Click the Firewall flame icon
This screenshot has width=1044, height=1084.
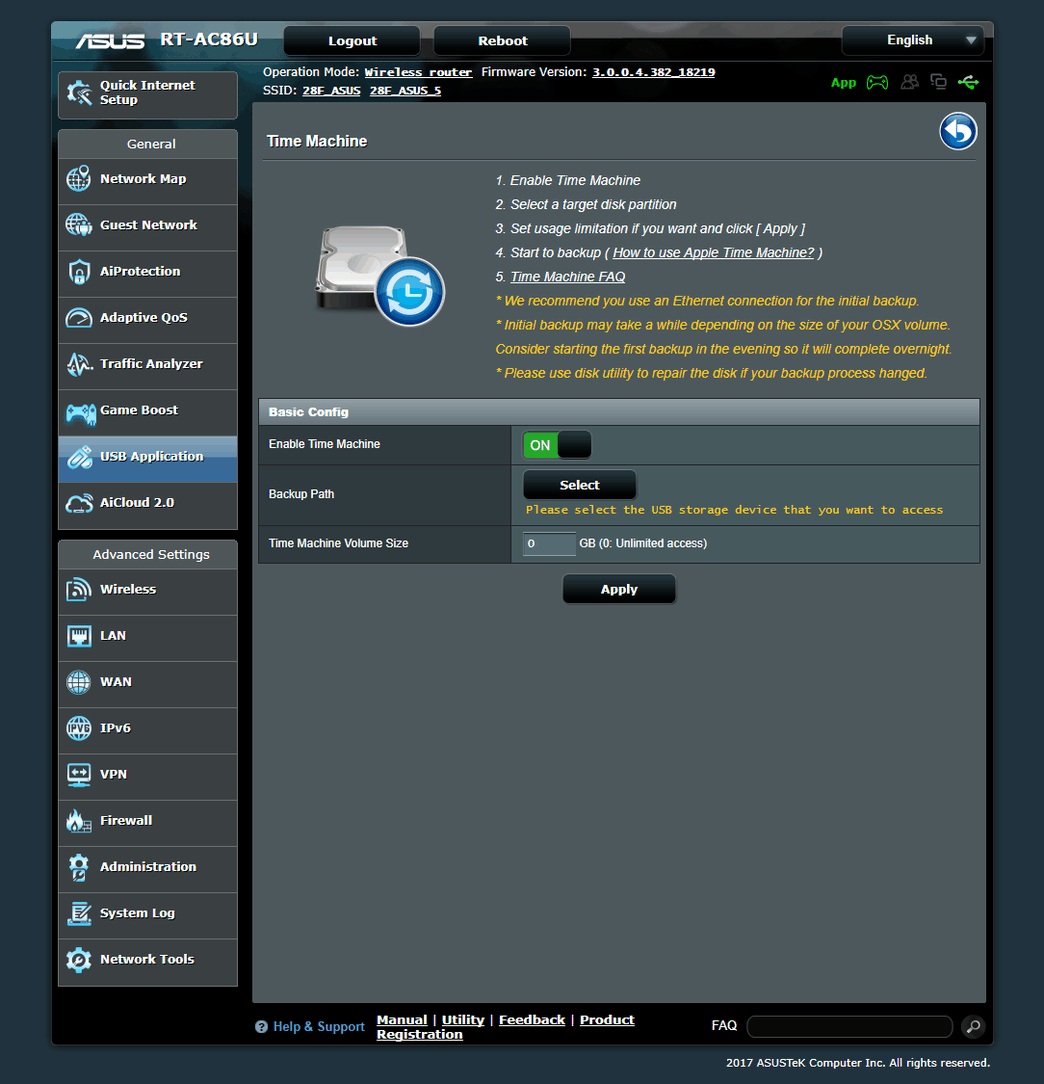pos(79,821)
